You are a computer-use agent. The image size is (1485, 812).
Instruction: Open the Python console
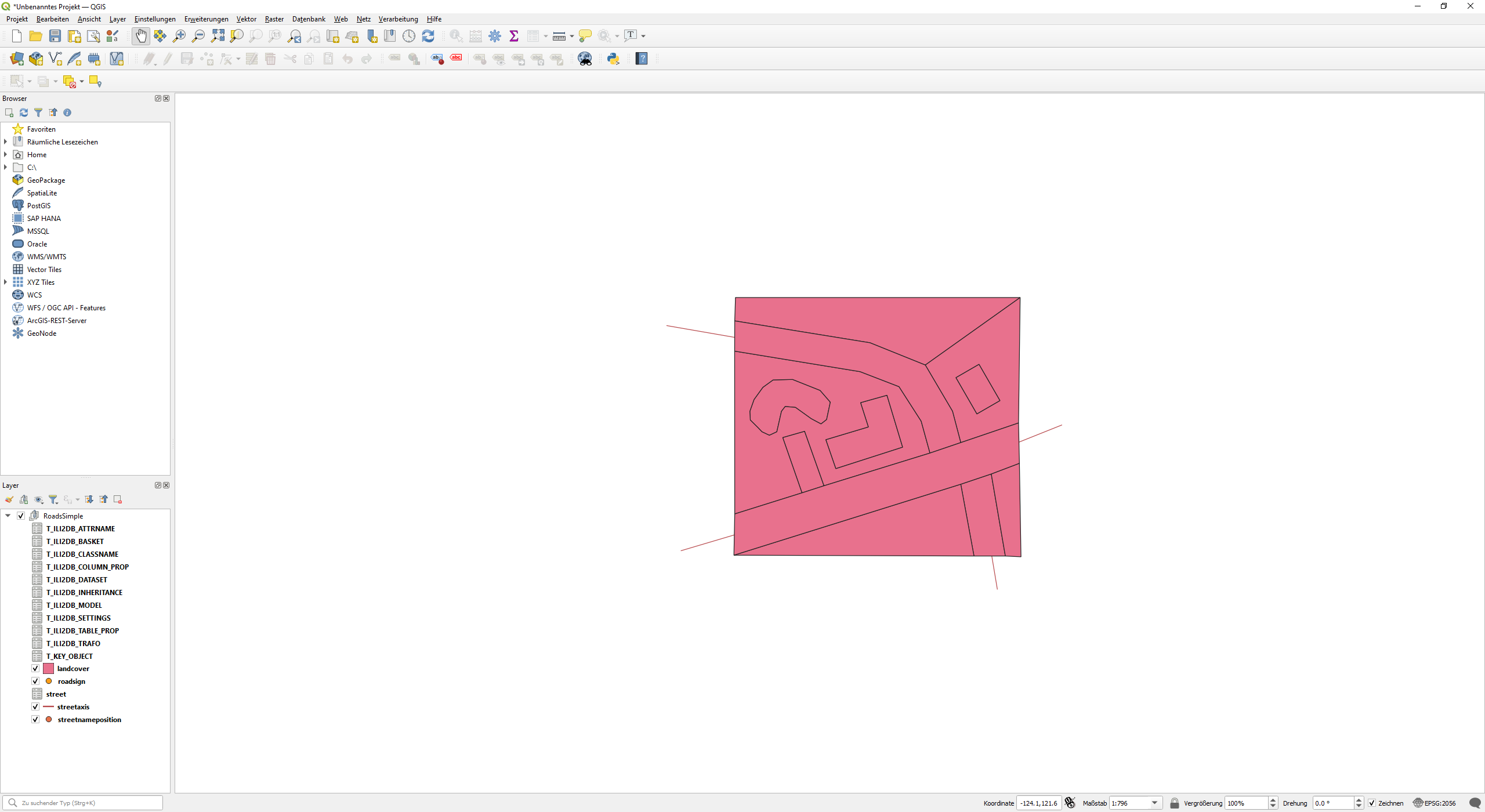point(613,58)
